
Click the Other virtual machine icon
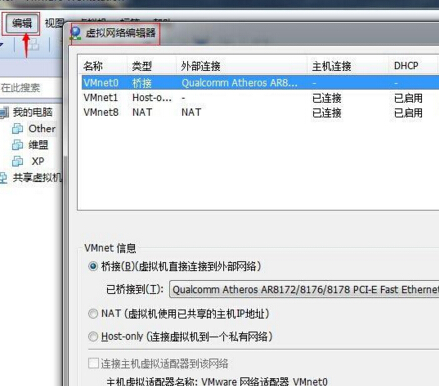click(17, 129)
